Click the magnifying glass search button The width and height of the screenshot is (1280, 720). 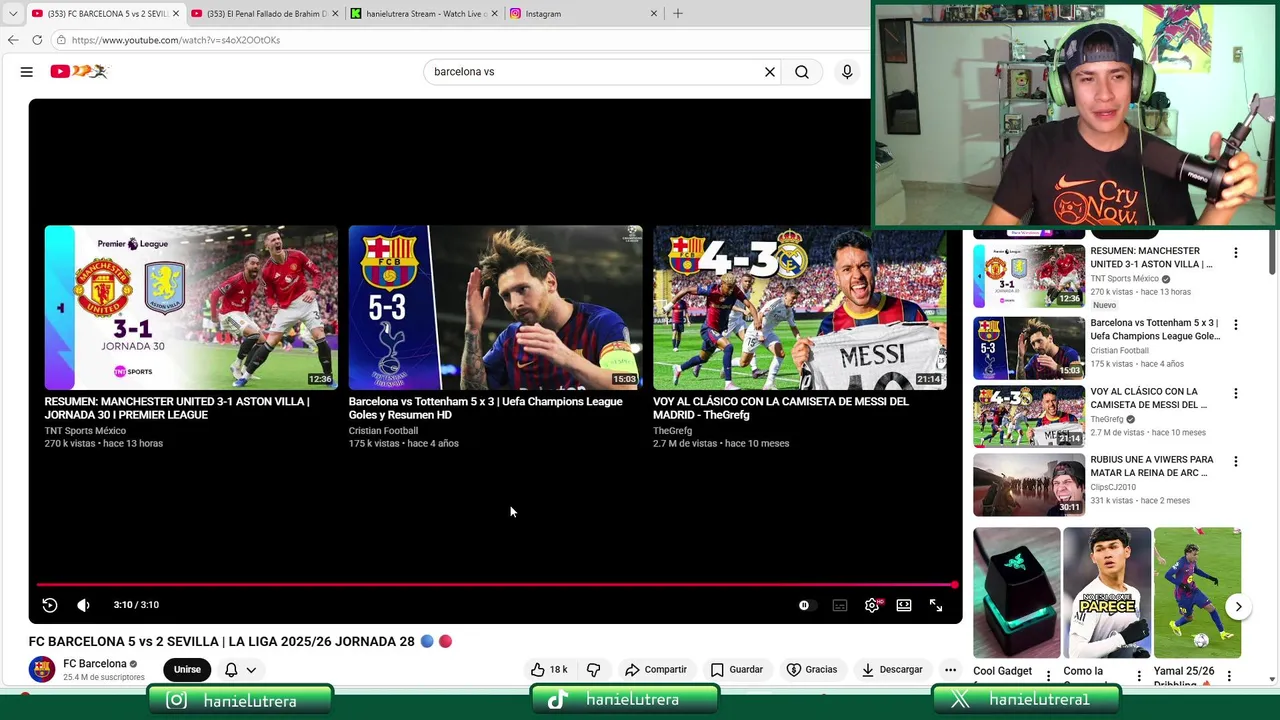802,72
